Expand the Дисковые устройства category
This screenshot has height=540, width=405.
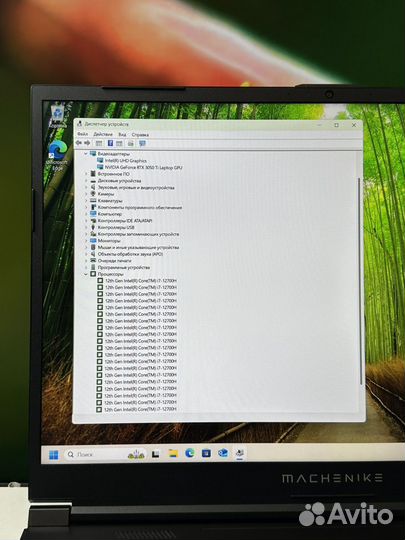[x=86, y=180]
